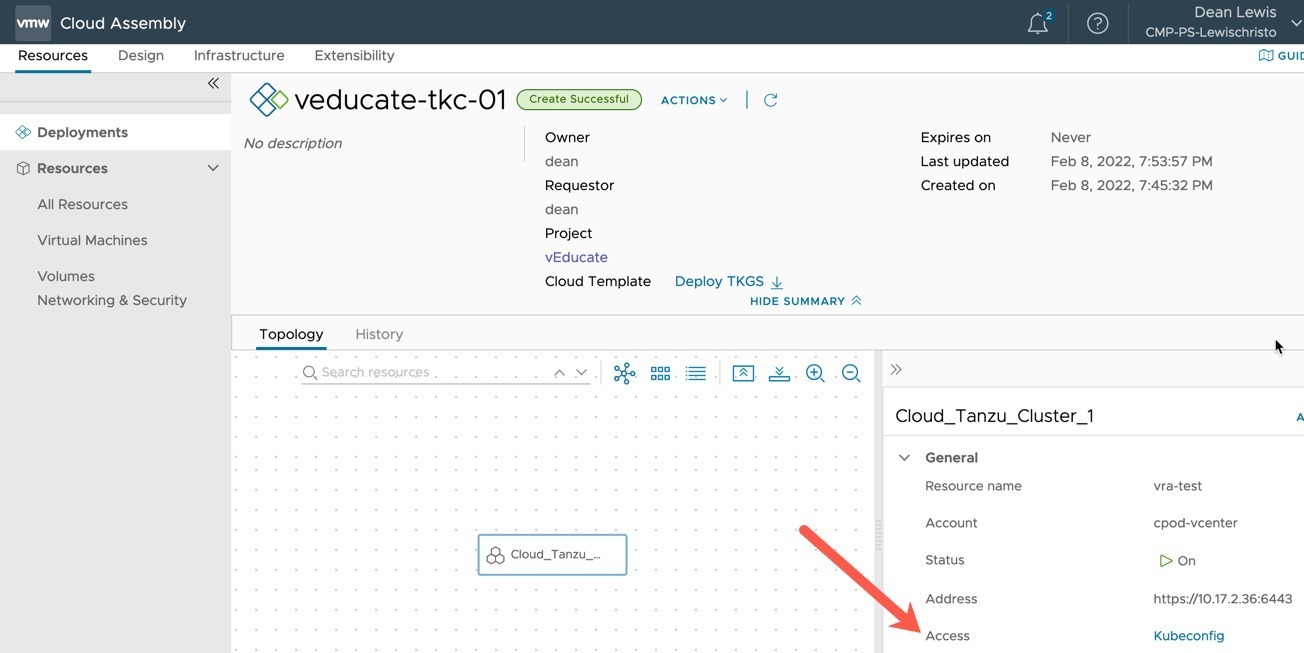Open Volumes in the sidebar
This screenshot has width=1304, height=653.
click(66, 276)
